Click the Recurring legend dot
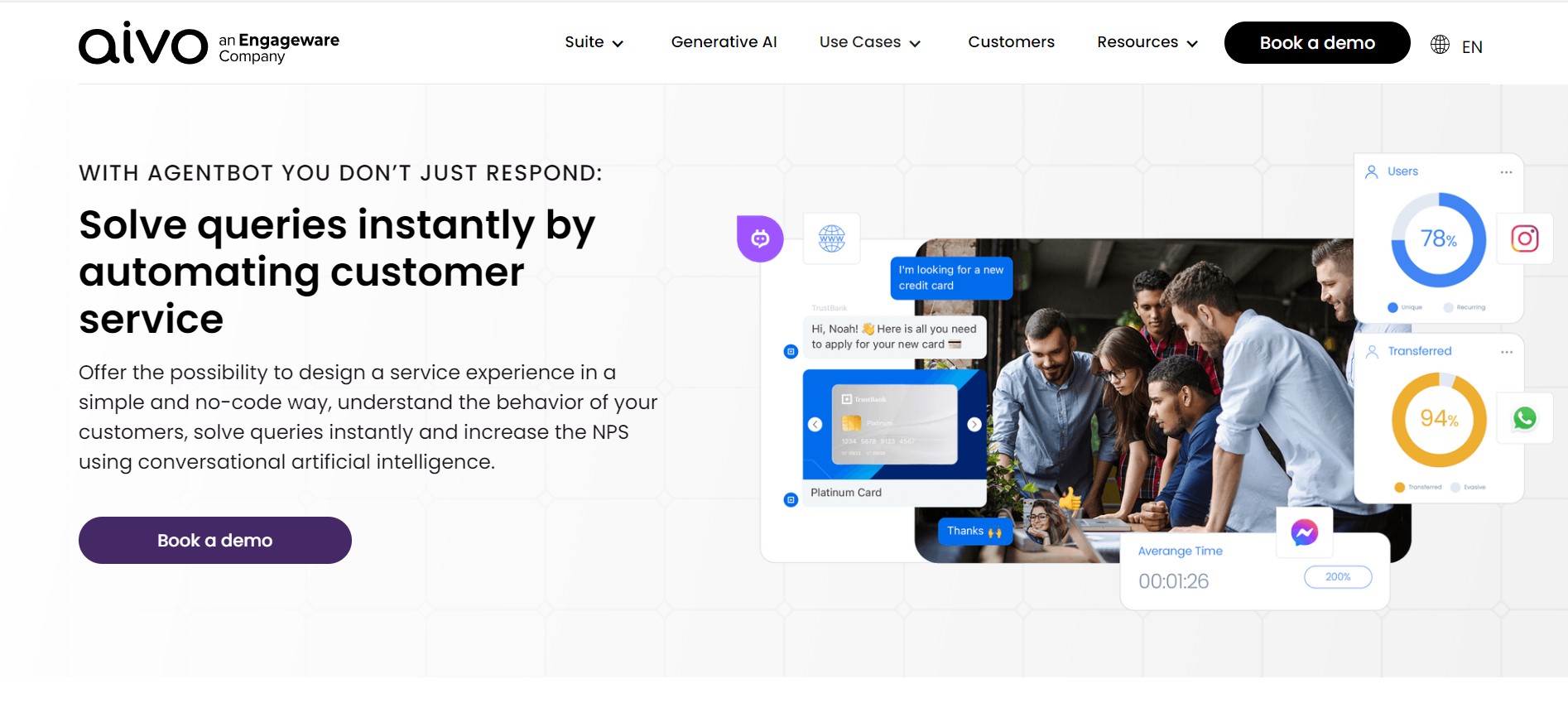Viewport: 1568px width, 703px height. point(1448,307)
